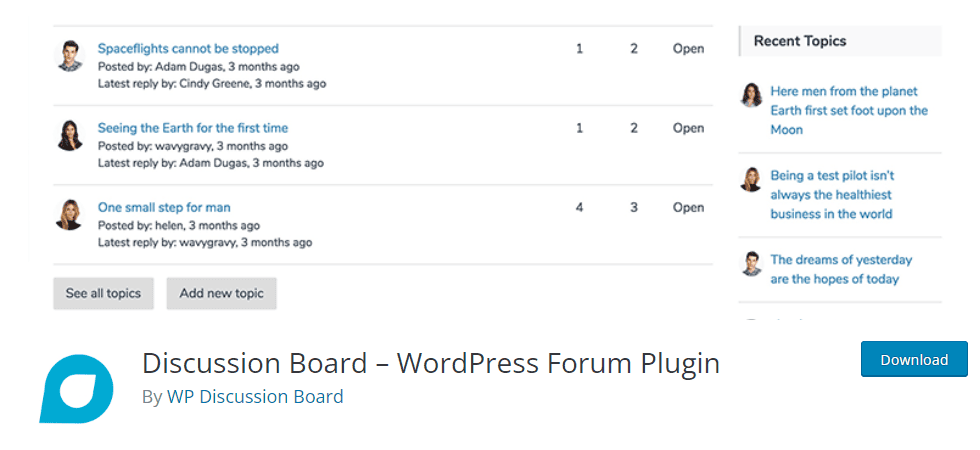Screen dimensions: 980x450
Task: Open Seeing the Earth for the first time
Action: 192,128
